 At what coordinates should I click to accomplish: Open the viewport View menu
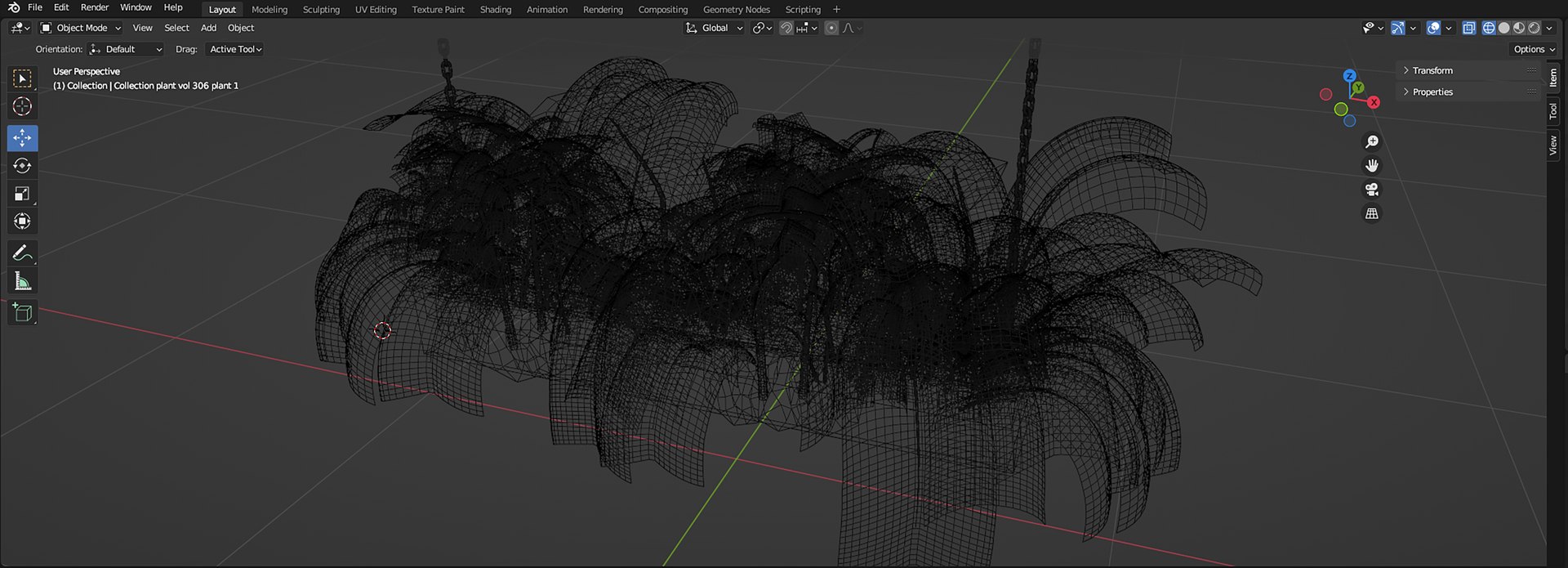click(x=142, y=28)
